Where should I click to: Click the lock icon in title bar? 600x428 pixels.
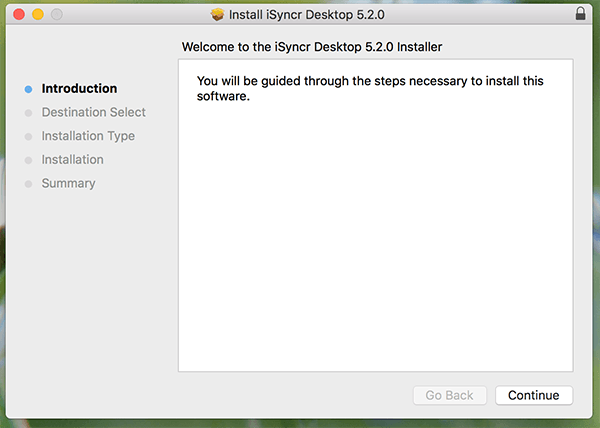582,15
